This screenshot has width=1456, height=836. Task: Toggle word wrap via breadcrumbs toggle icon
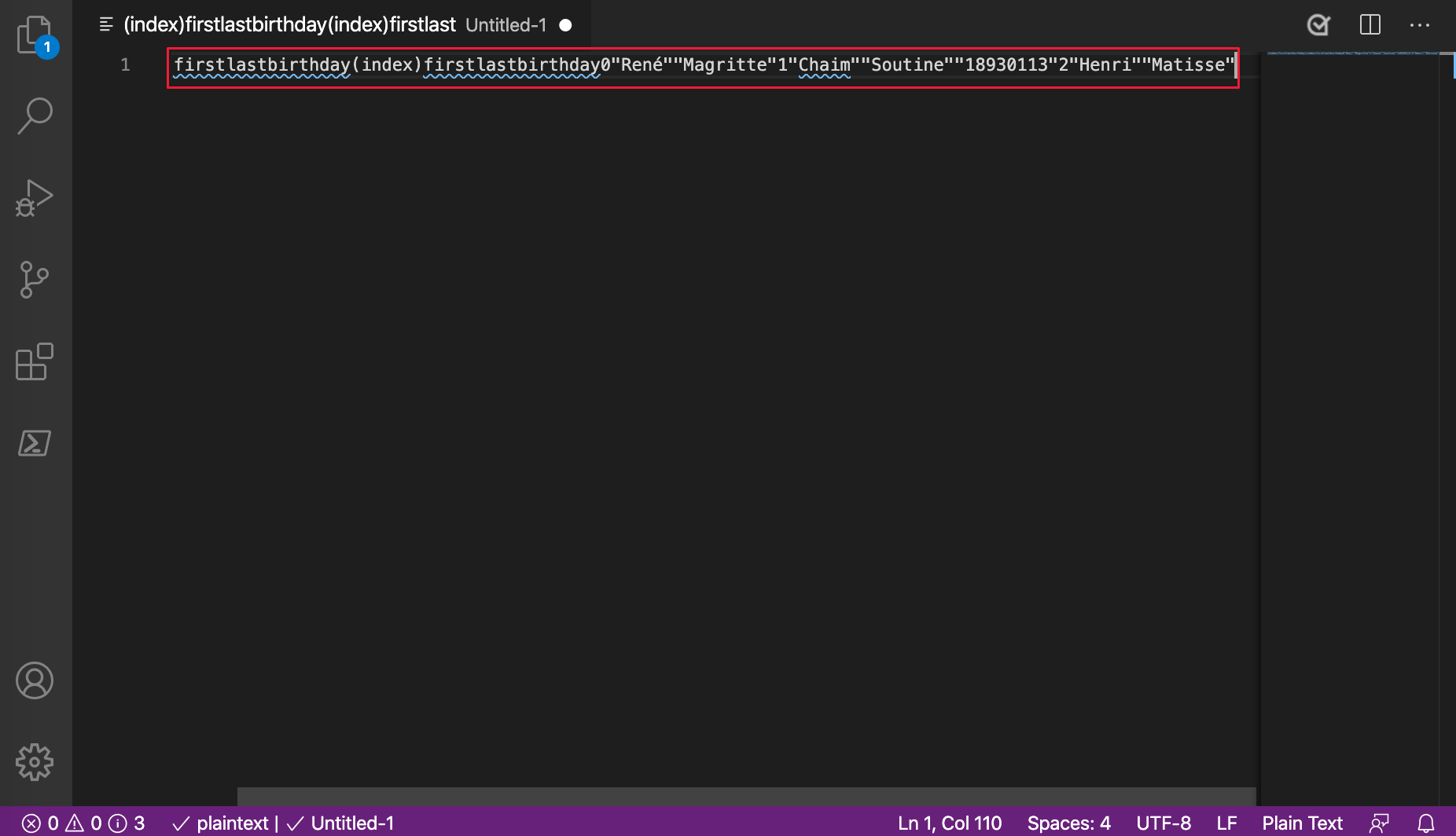tap(106, 24)
